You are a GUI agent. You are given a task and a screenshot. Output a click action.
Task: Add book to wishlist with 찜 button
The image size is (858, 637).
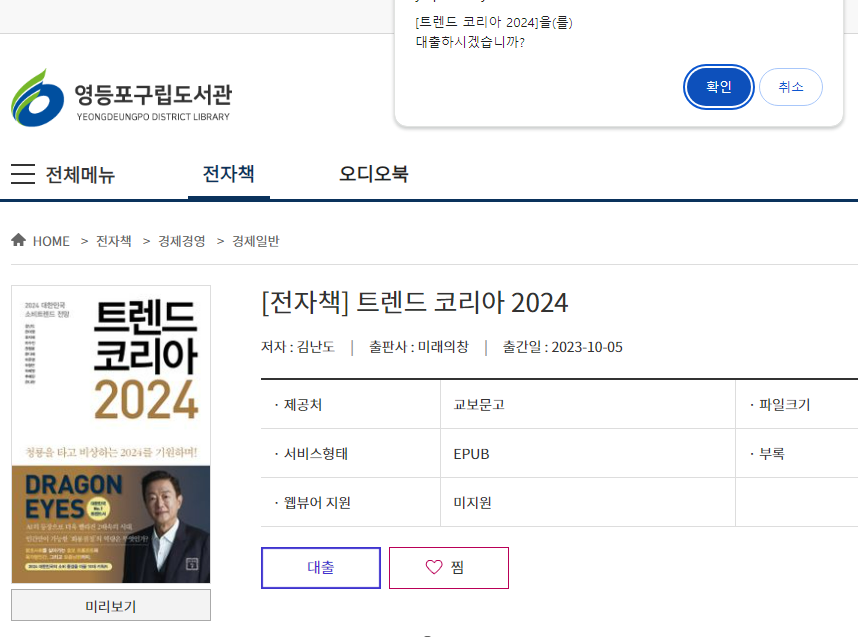(449, 567)
